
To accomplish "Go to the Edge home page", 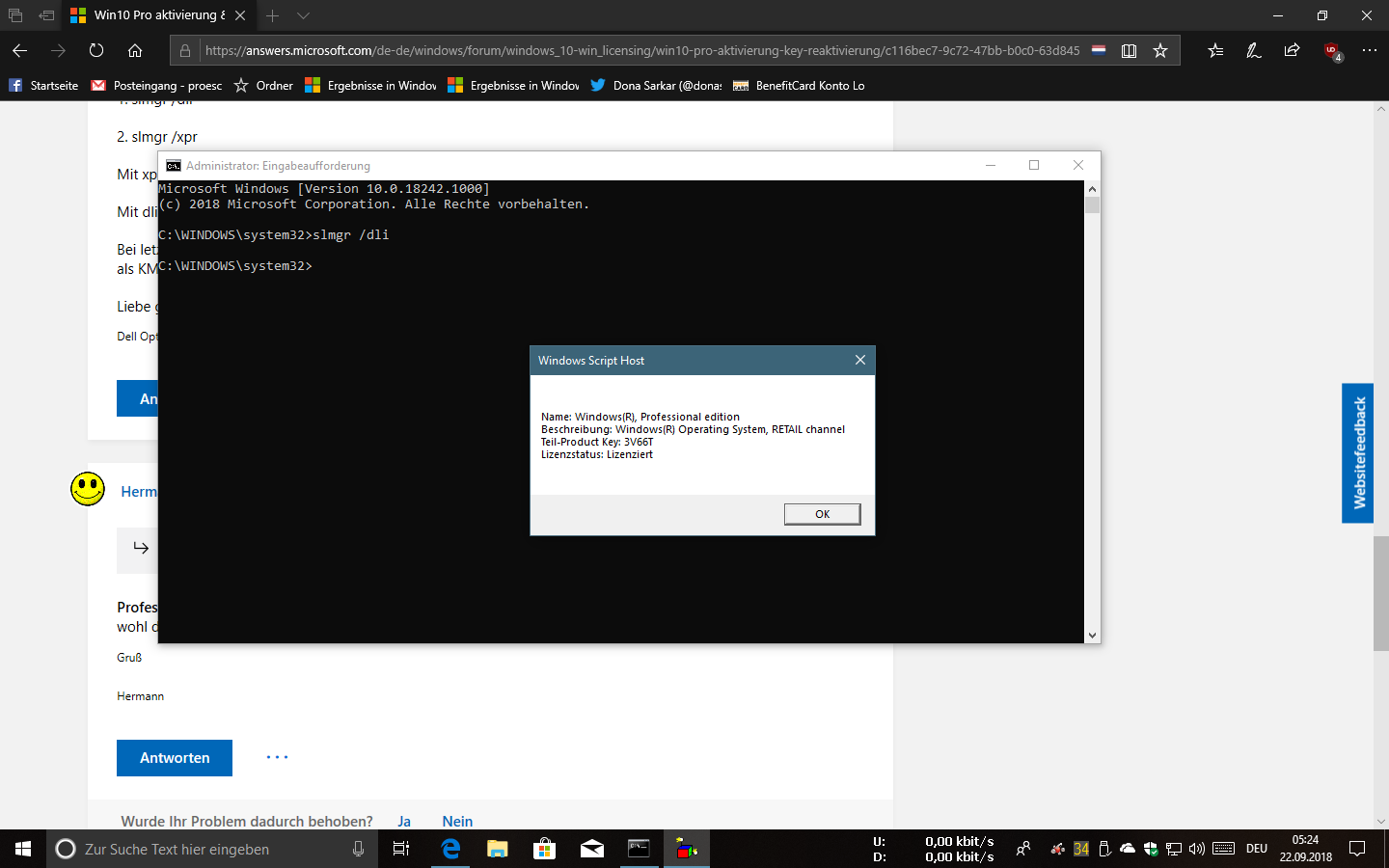I will [135, 50].
